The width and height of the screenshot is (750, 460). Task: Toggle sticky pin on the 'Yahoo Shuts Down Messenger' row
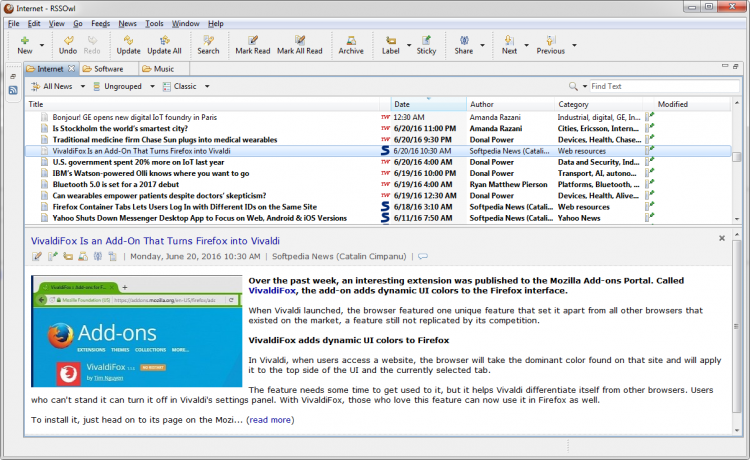649,218
